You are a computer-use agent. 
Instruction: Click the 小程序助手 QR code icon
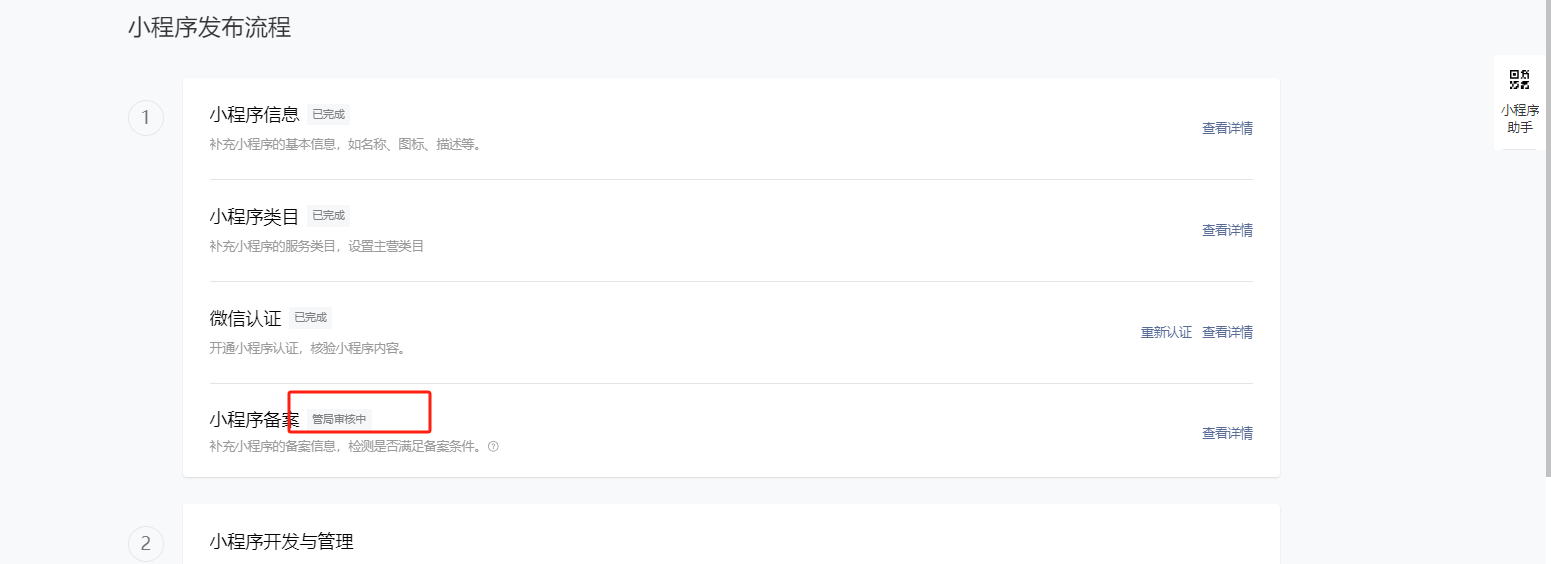click(1519, 80)
